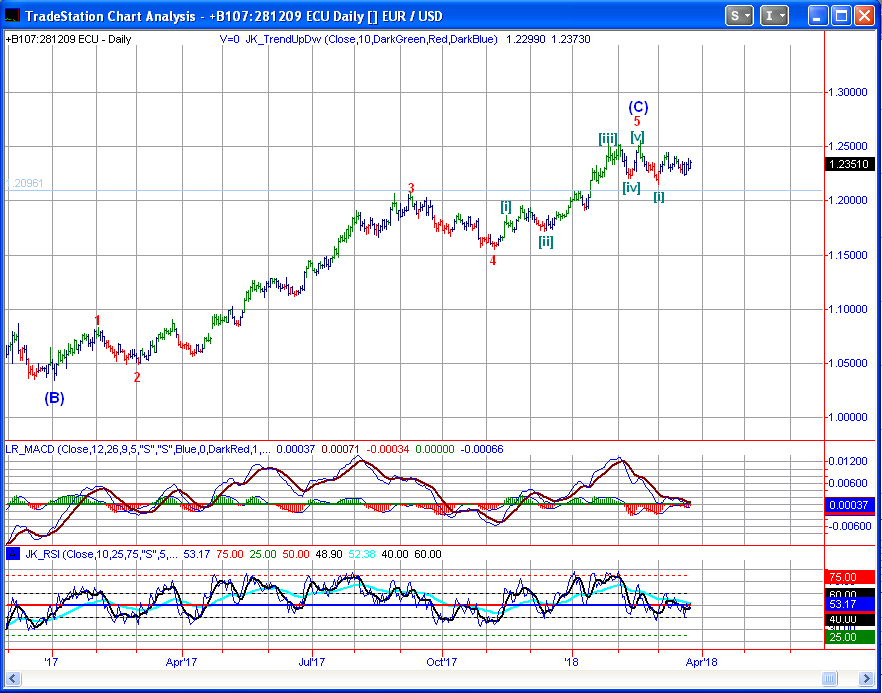Click the Jul'17 date axis label

coord(311,662)
